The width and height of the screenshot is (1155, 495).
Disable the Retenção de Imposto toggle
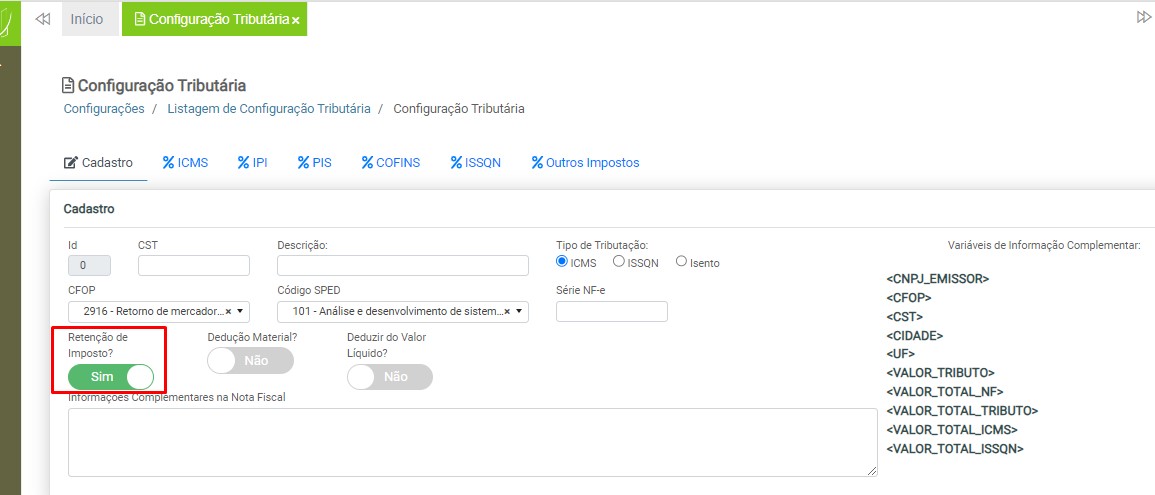(111, 377)
